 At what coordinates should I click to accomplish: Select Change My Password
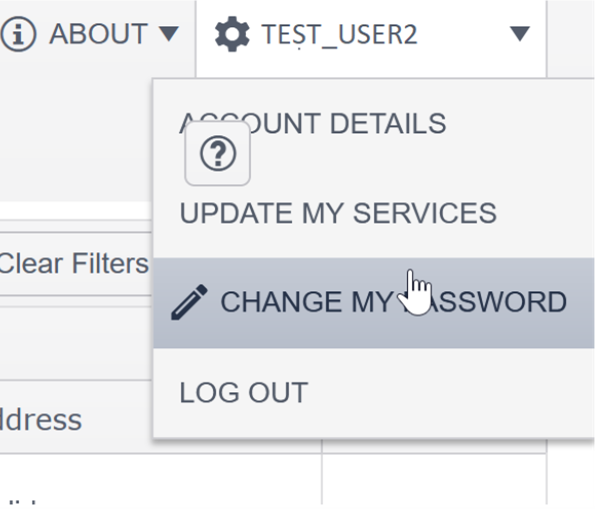pyautogui.click(x=374, y=302)
